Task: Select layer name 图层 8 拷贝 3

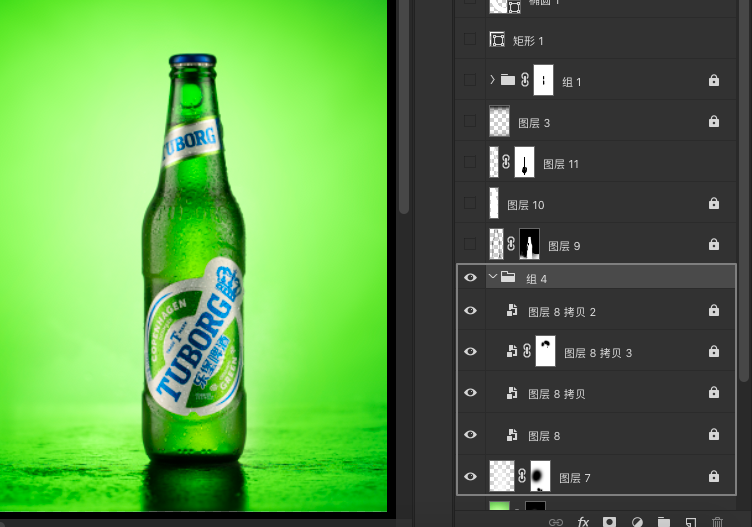Action: tap(598, 353)
